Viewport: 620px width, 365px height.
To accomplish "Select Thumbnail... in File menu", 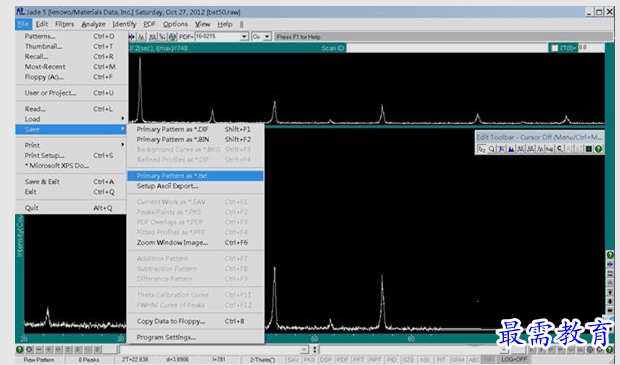I will point(71,47).
